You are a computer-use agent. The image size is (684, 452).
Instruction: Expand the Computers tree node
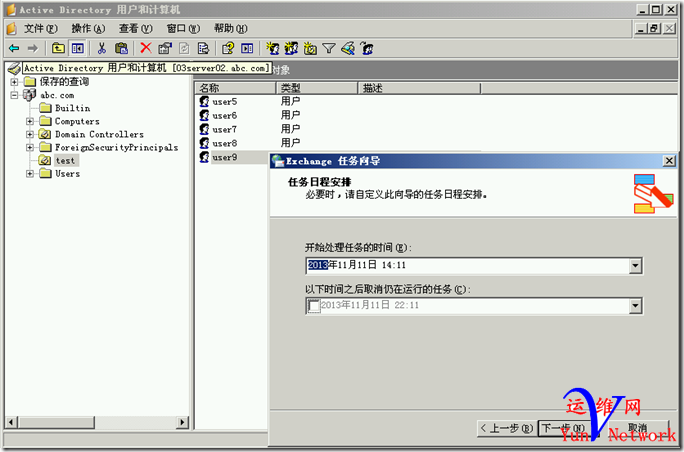pos(30,121)
